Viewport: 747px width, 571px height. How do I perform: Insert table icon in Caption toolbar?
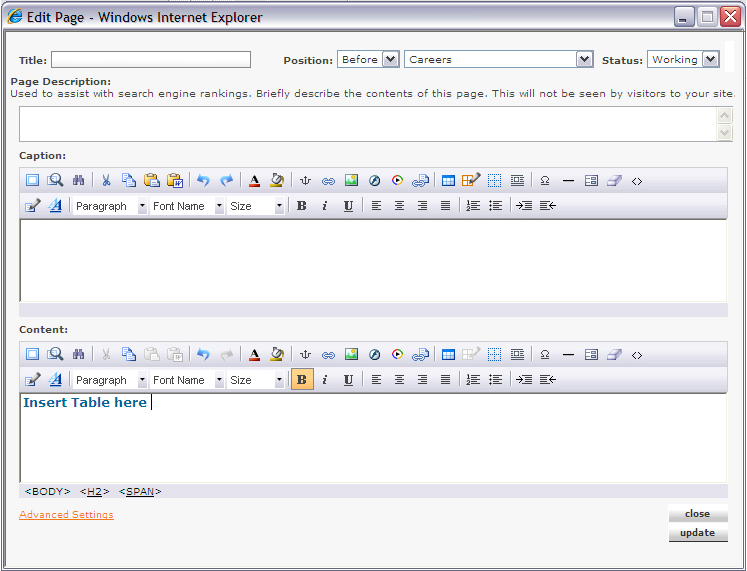(x=448, y=180)
